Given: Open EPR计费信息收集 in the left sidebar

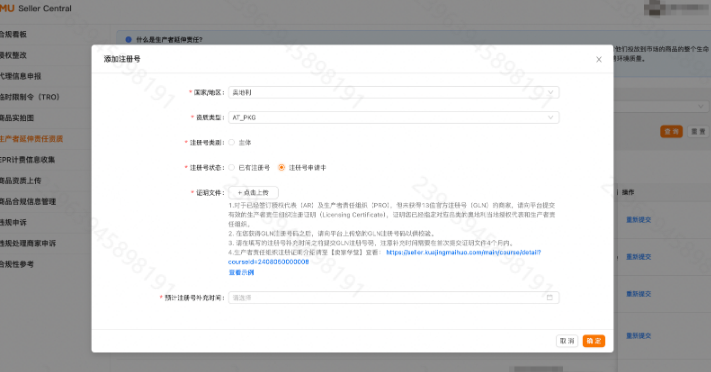Looking at the screenshot, I should [x=27, y=159].
